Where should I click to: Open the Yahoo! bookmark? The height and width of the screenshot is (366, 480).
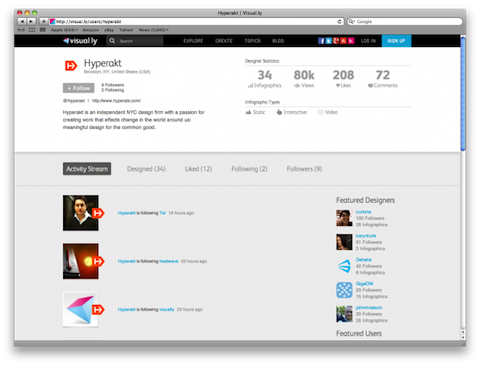pos(126,30)
